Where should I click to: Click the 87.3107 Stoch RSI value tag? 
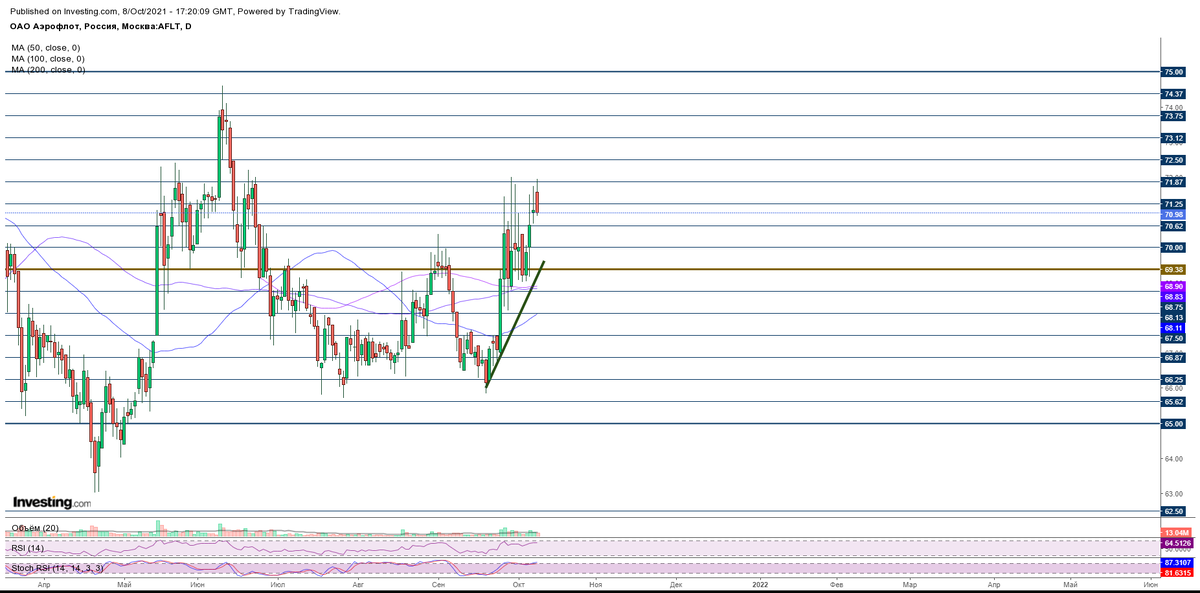coord(1176,564)
